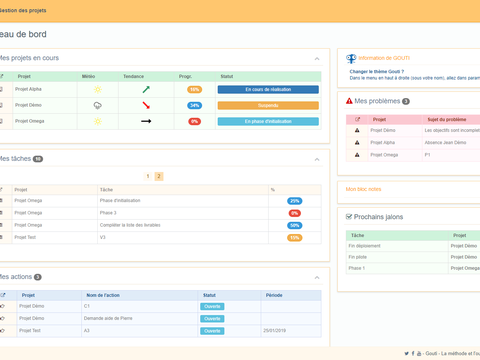Open Projet Omega in the projects table
This screenshot has width=480, height=360.
pyautogui.click(x=30, y=121)
